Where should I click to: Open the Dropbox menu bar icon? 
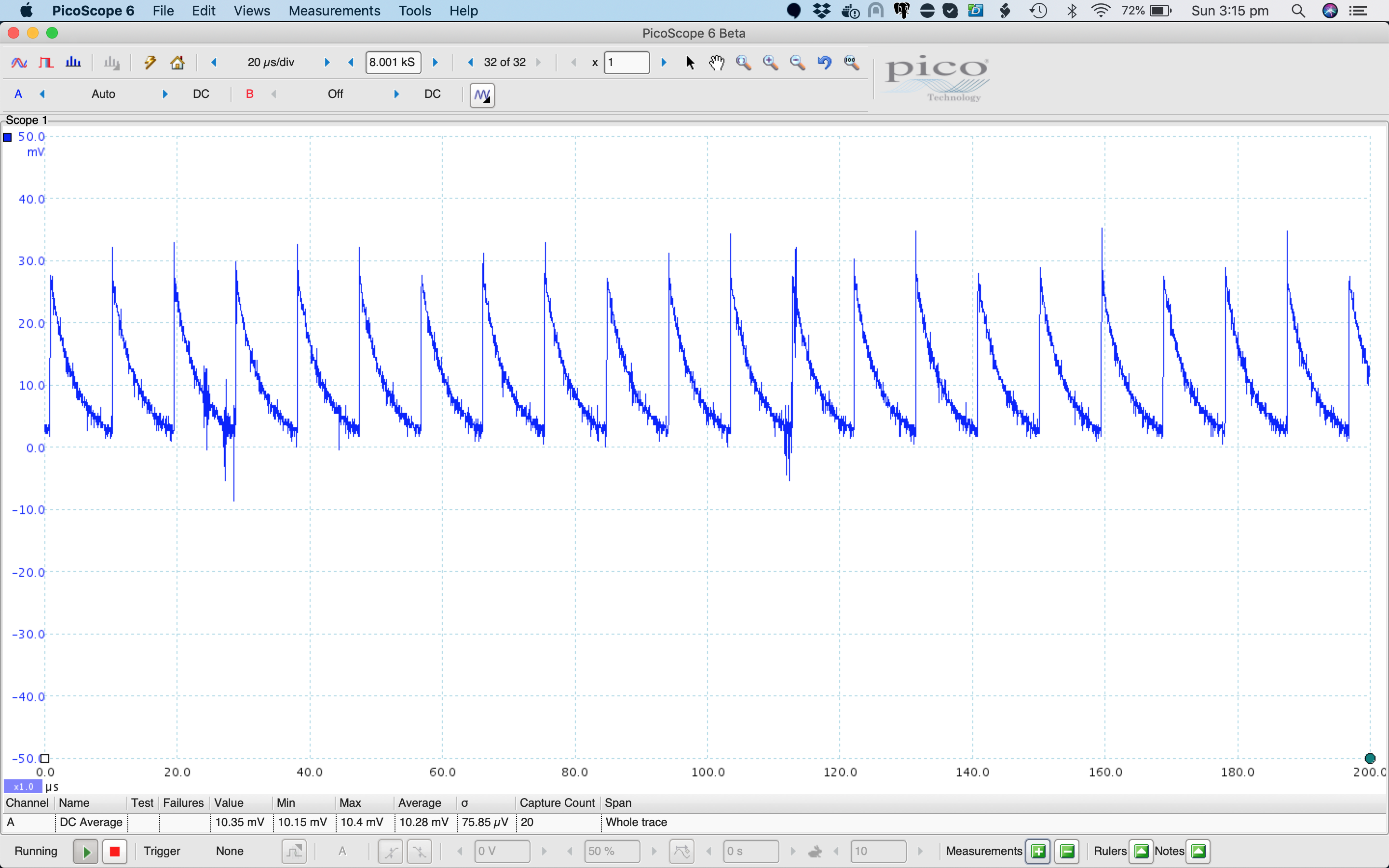point(822,11)
